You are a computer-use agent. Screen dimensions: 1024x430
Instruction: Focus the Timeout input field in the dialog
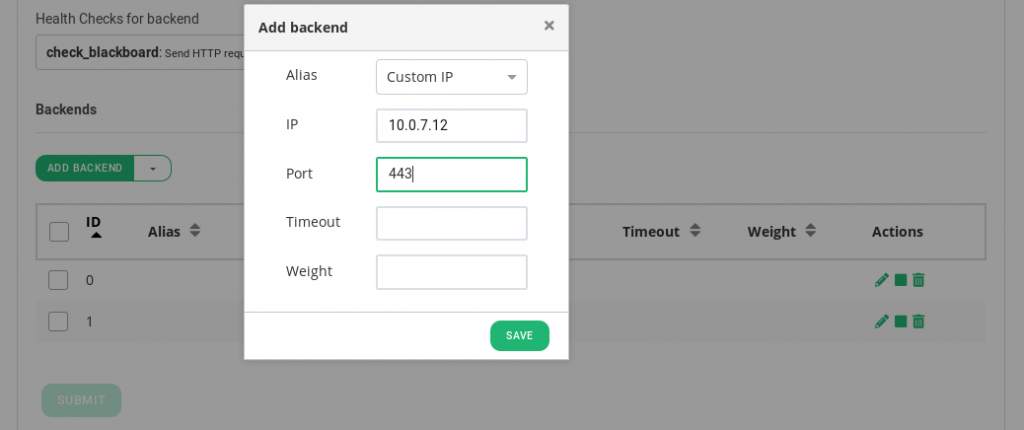click(x=451, y=223)
